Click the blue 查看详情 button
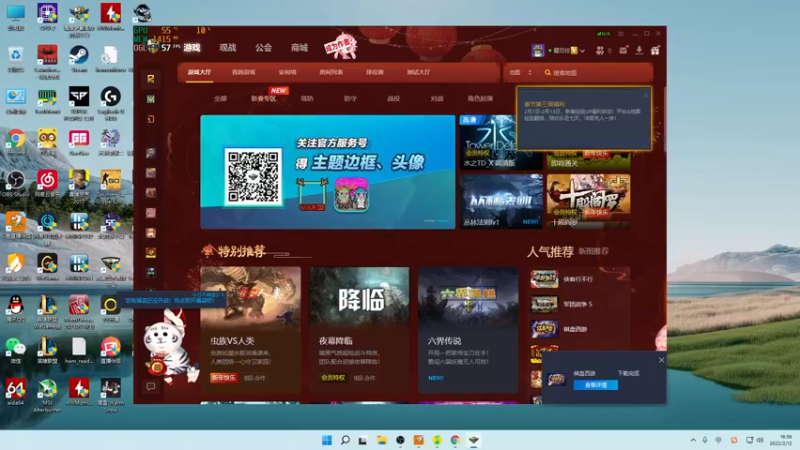The image size is (800, 450). click(595, 385)
